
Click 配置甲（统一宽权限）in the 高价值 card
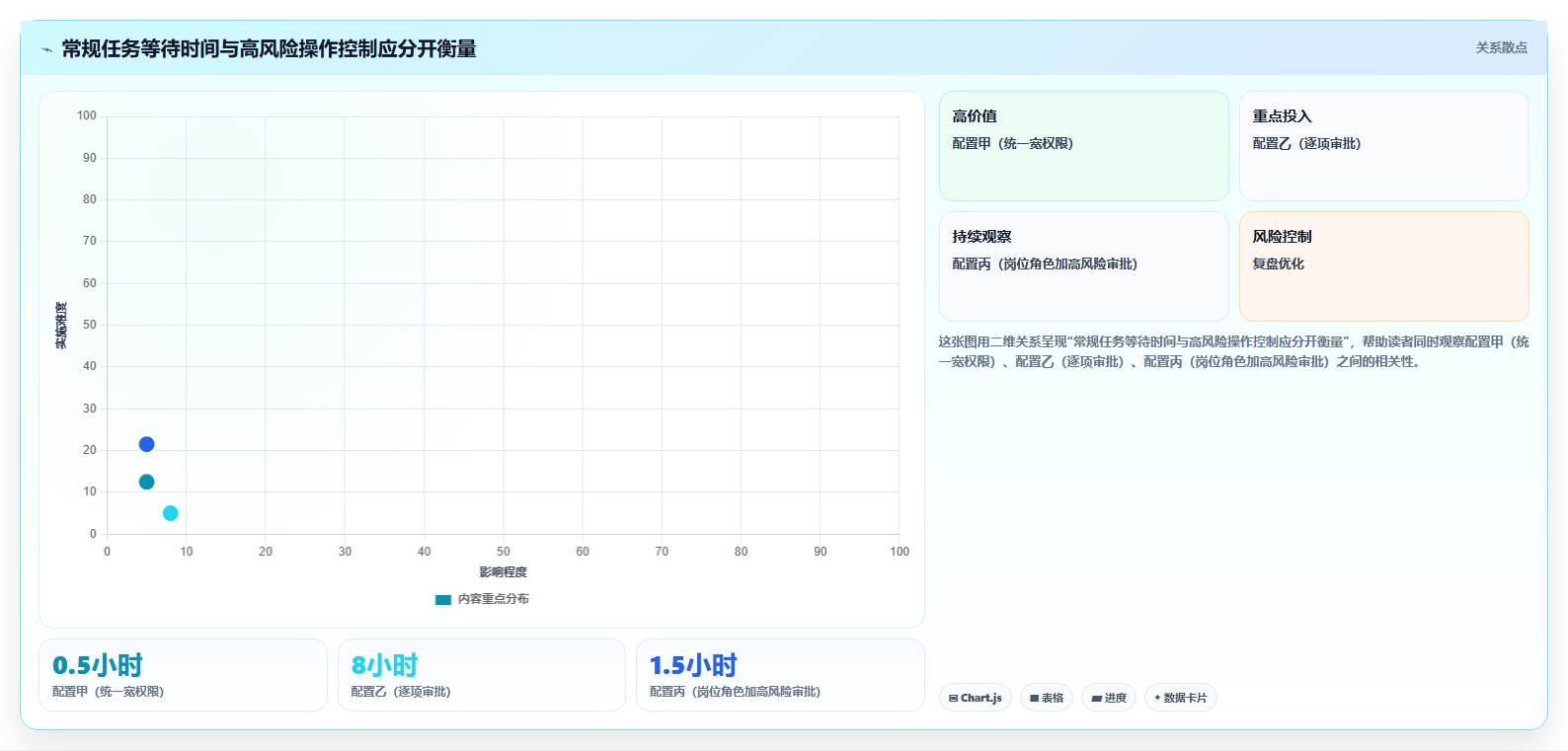click(1012, 143)
